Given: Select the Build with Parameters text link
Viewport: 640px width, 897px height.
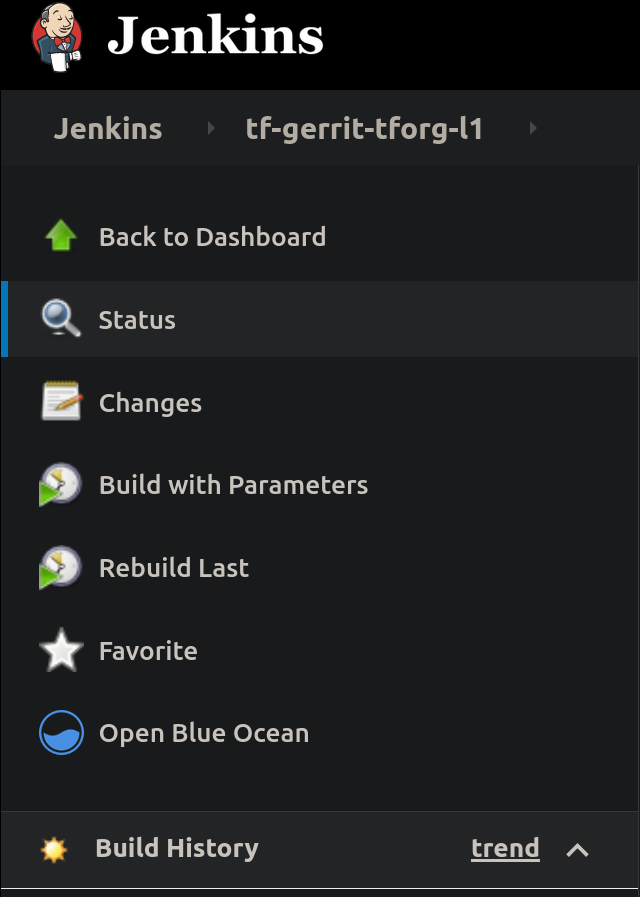Looking at the screenshot, I should click(233, 485).
